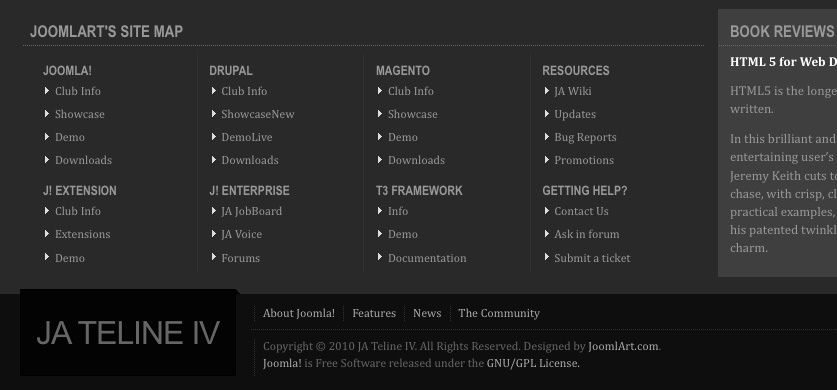Image resolution: width=837 pixels, height=390 pixels.
Task: Click arrow icon before Submit a ticket
Action: 547,257
